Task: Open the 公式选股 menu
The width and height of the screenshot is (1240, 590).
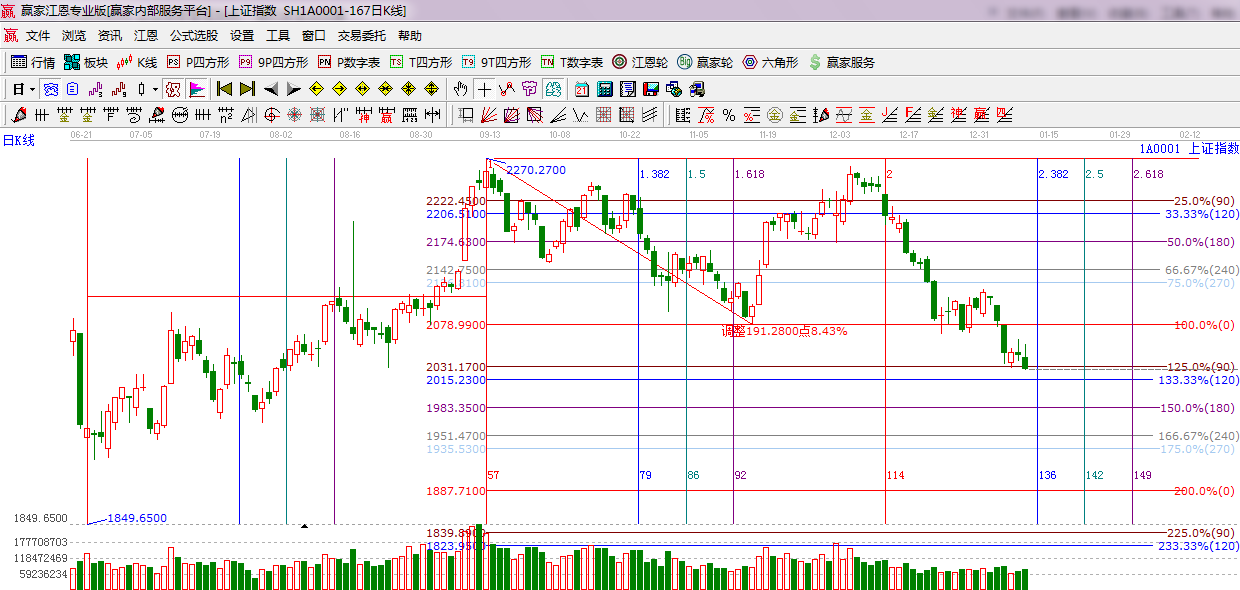Action: 193,35
